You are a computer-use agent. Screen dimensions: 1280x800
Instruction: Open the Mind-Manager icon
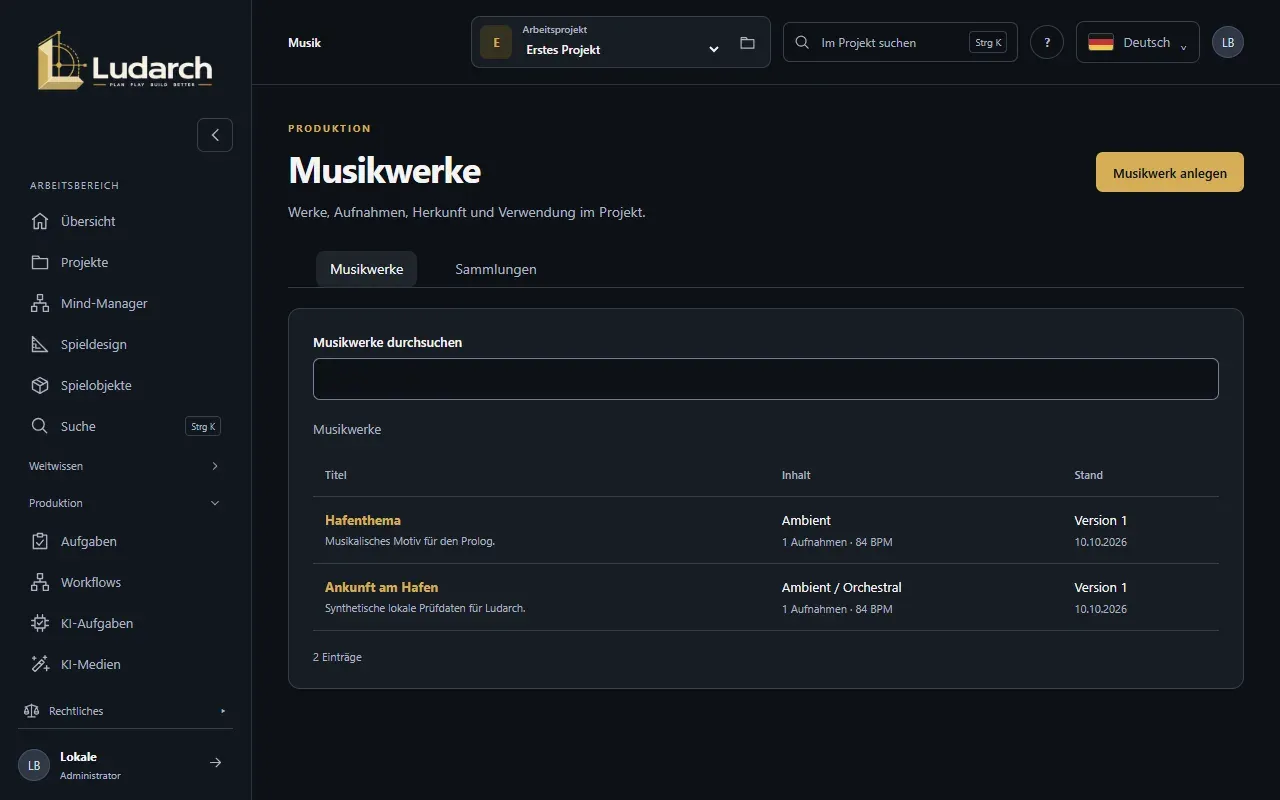pyautogui.click(x=40, y=303)
